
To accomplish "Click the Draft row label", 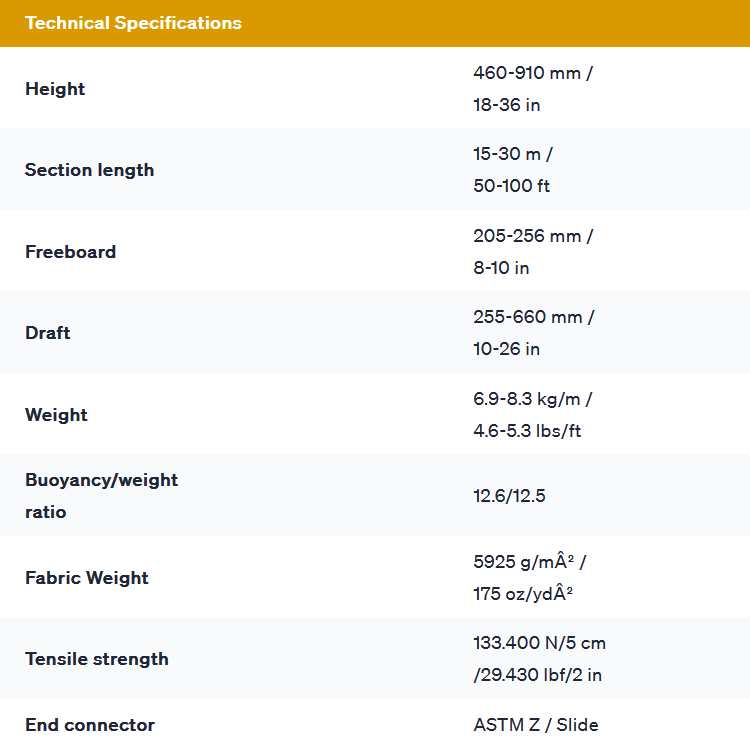I will click(x=47, y=333).
